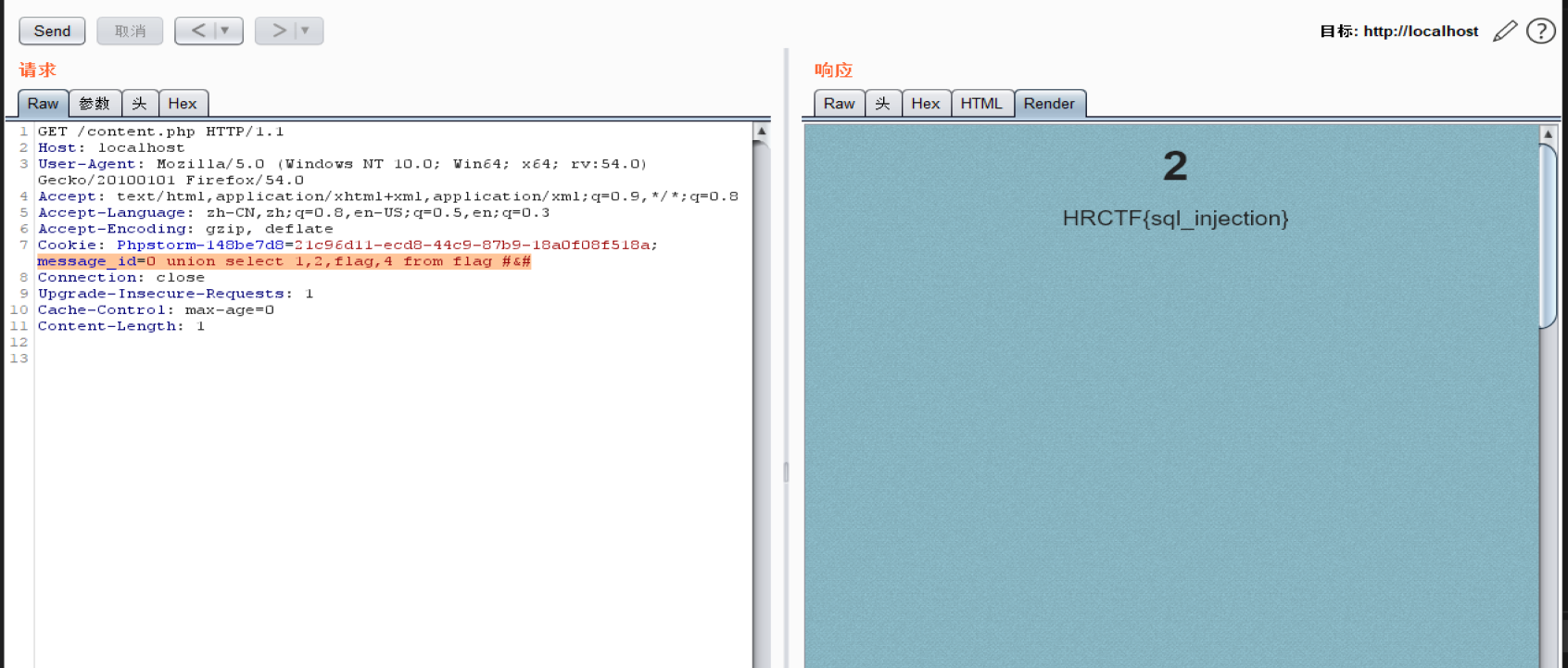The image size is (1568, 668).
Task: Click the Accept-Language header line
Action: pos(294,212)
